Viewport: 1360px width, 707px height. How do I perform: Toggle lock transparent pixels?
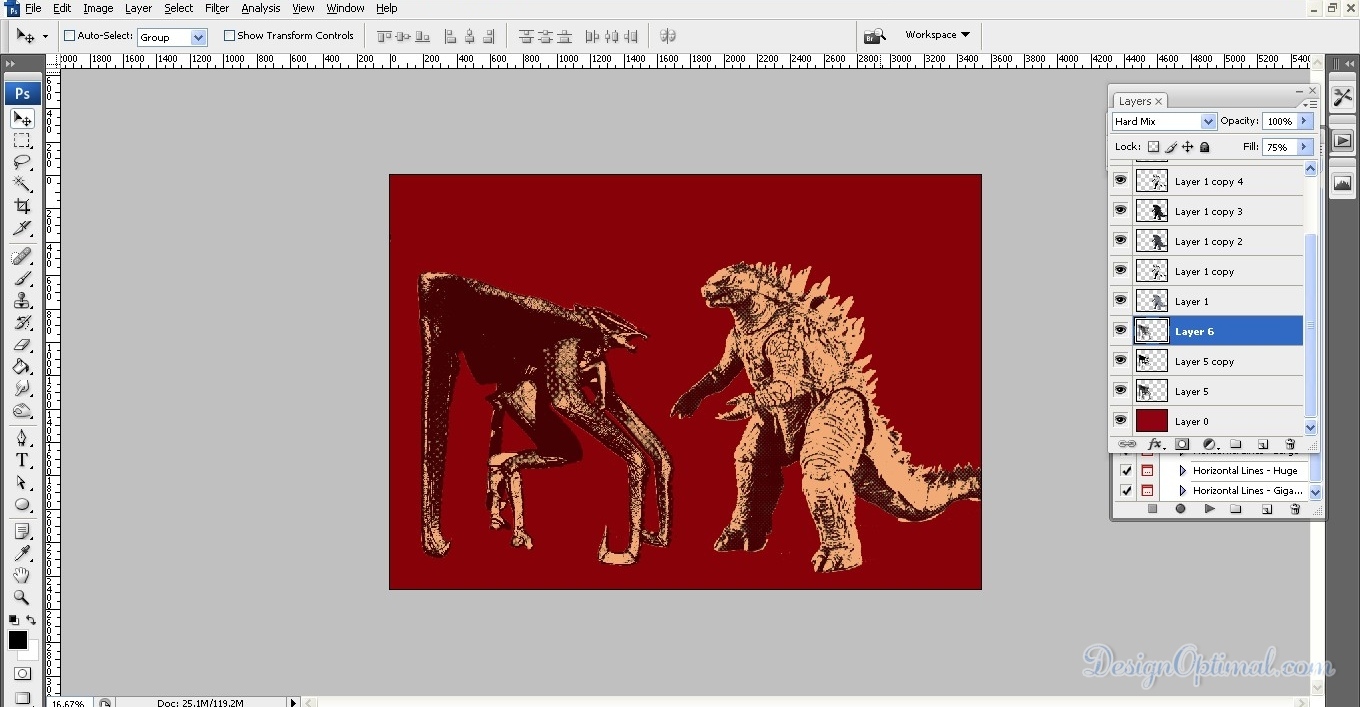1153,147
